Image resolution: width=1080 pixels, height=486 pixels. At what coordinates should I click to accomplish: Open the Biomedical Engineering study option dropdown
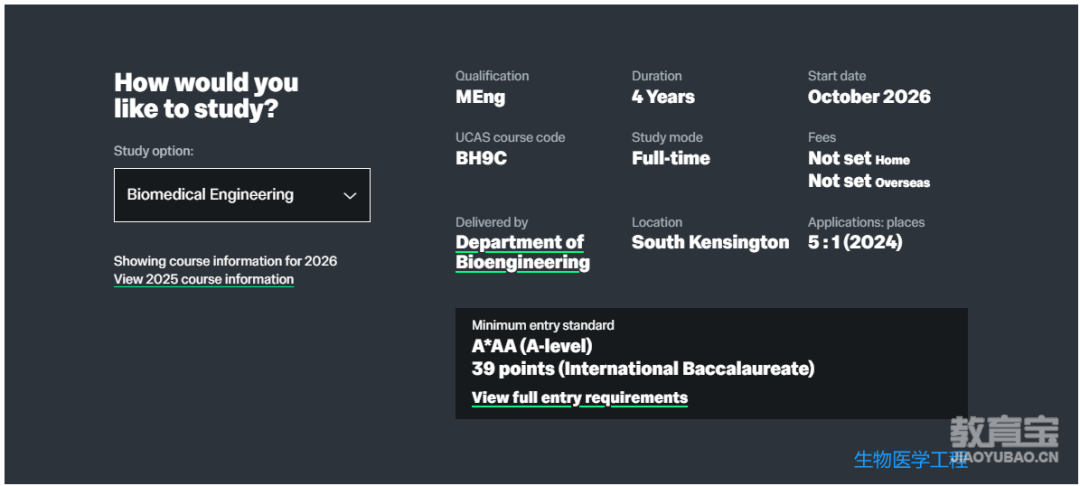[242, 195]
